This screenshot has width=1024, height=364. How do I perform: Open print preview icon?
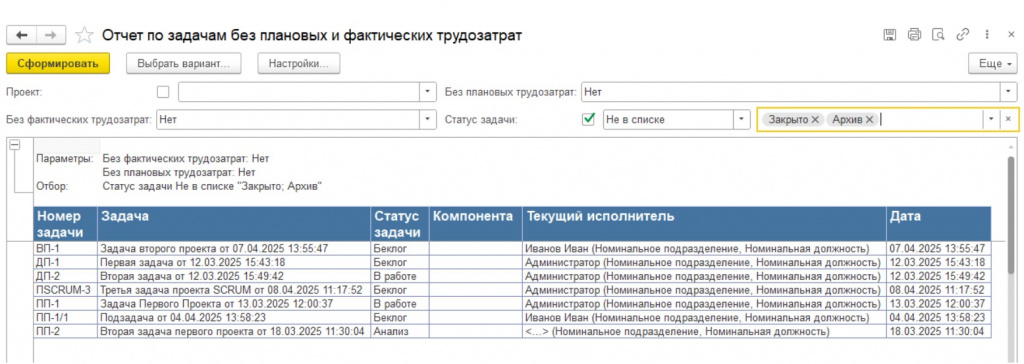point(938,35)
